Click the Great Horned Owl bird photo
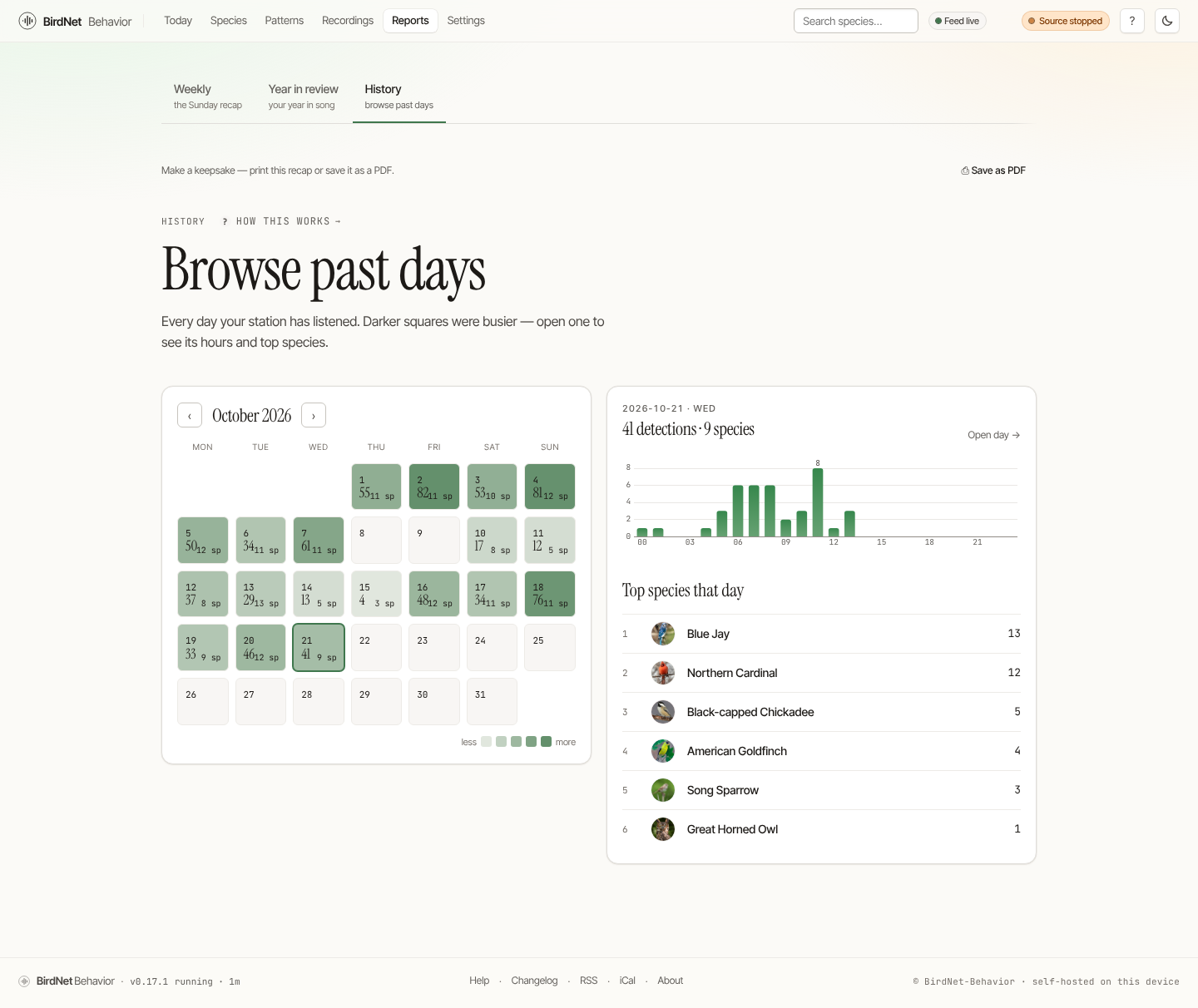The width and height of the screenshot is (1198, 1008). [663, 829]
